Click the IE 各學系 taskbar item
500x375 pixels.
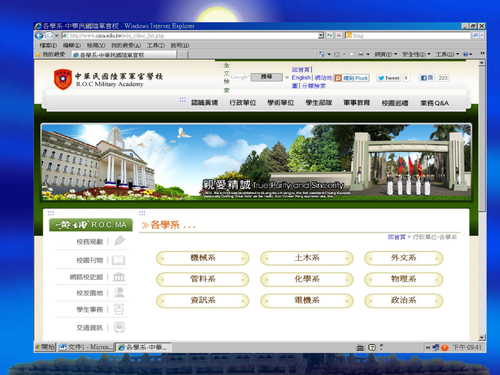(144, 347)
